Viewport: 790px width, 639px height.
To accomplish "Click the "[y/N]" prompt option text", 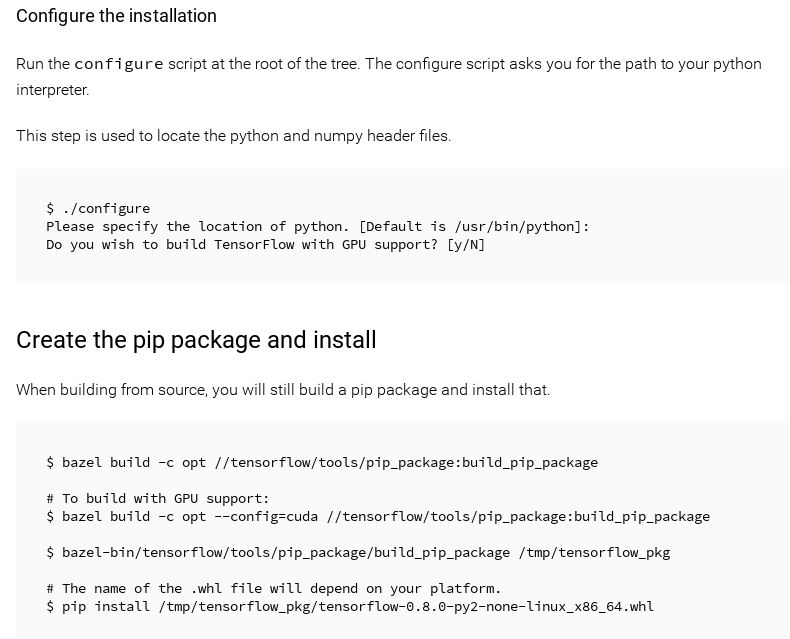I will point(466,245).
